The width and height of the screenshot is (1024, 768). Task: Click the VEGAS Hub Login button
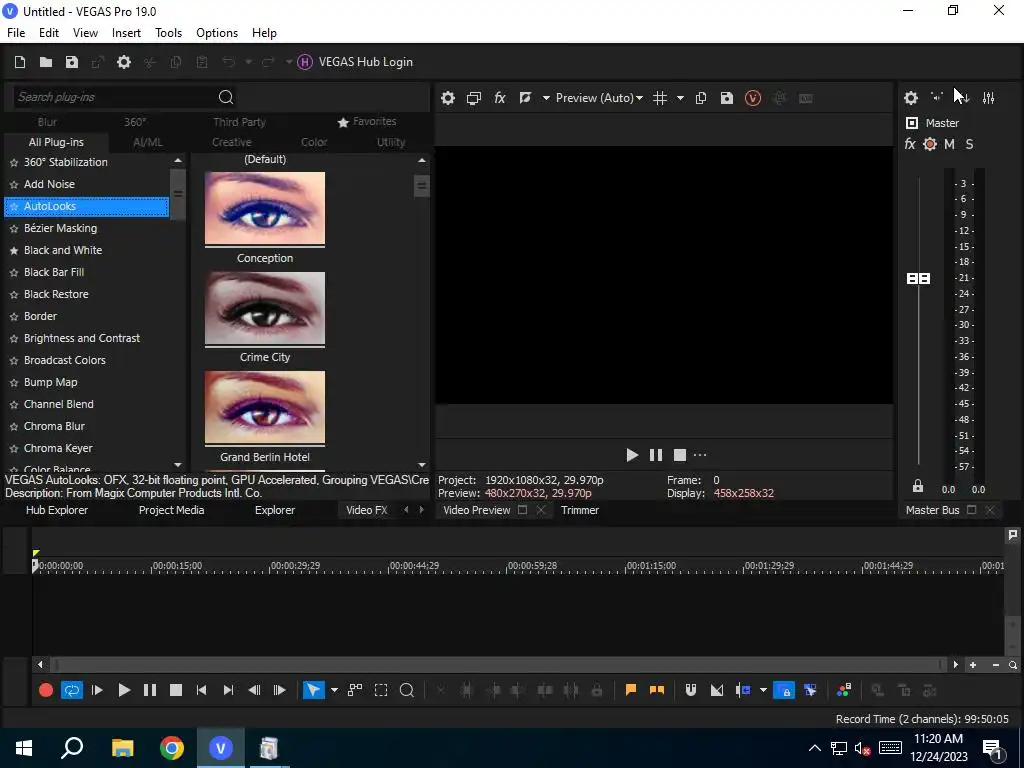click(355, 62)
